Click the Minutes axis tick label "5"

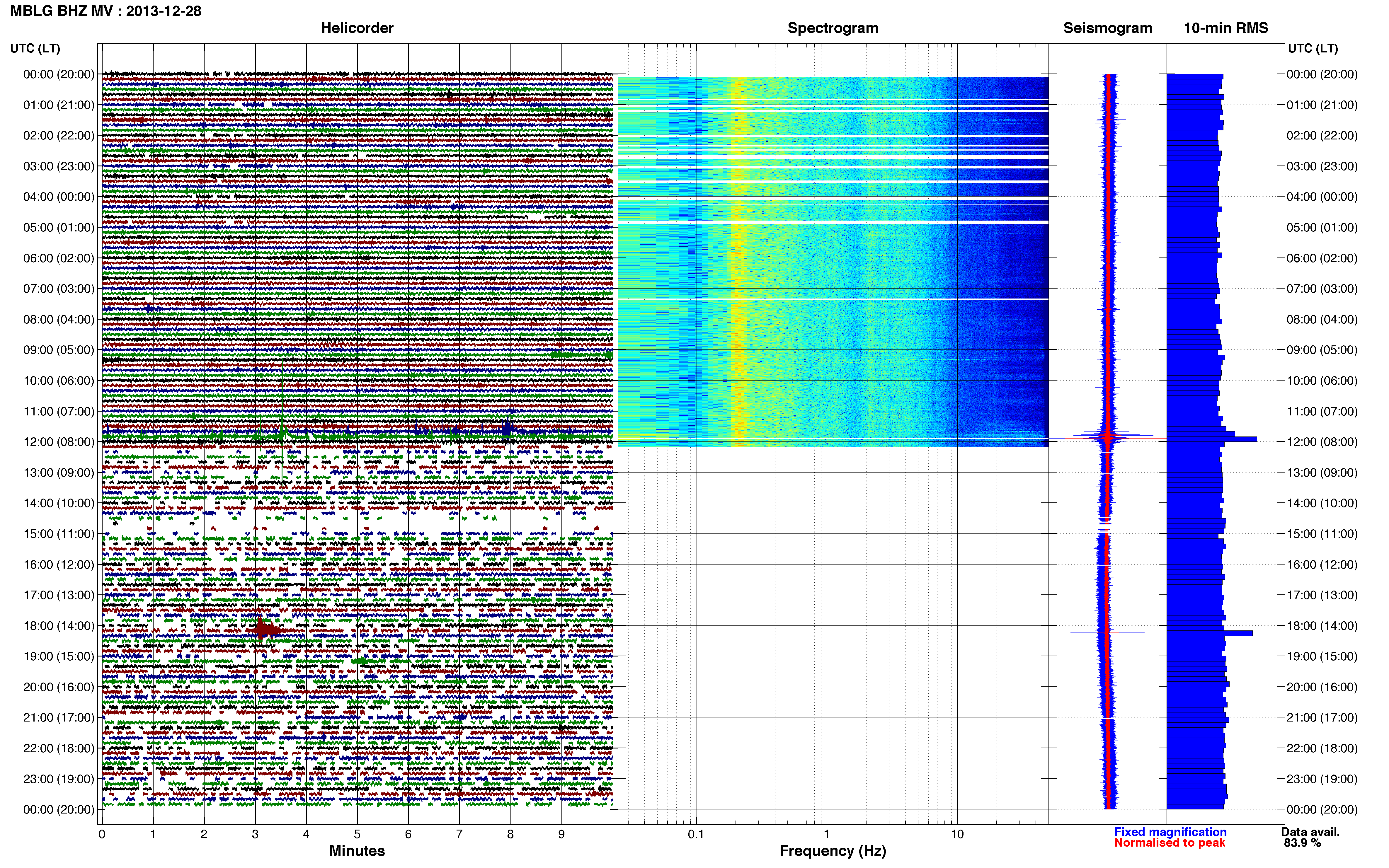click(x=357, y=835)
